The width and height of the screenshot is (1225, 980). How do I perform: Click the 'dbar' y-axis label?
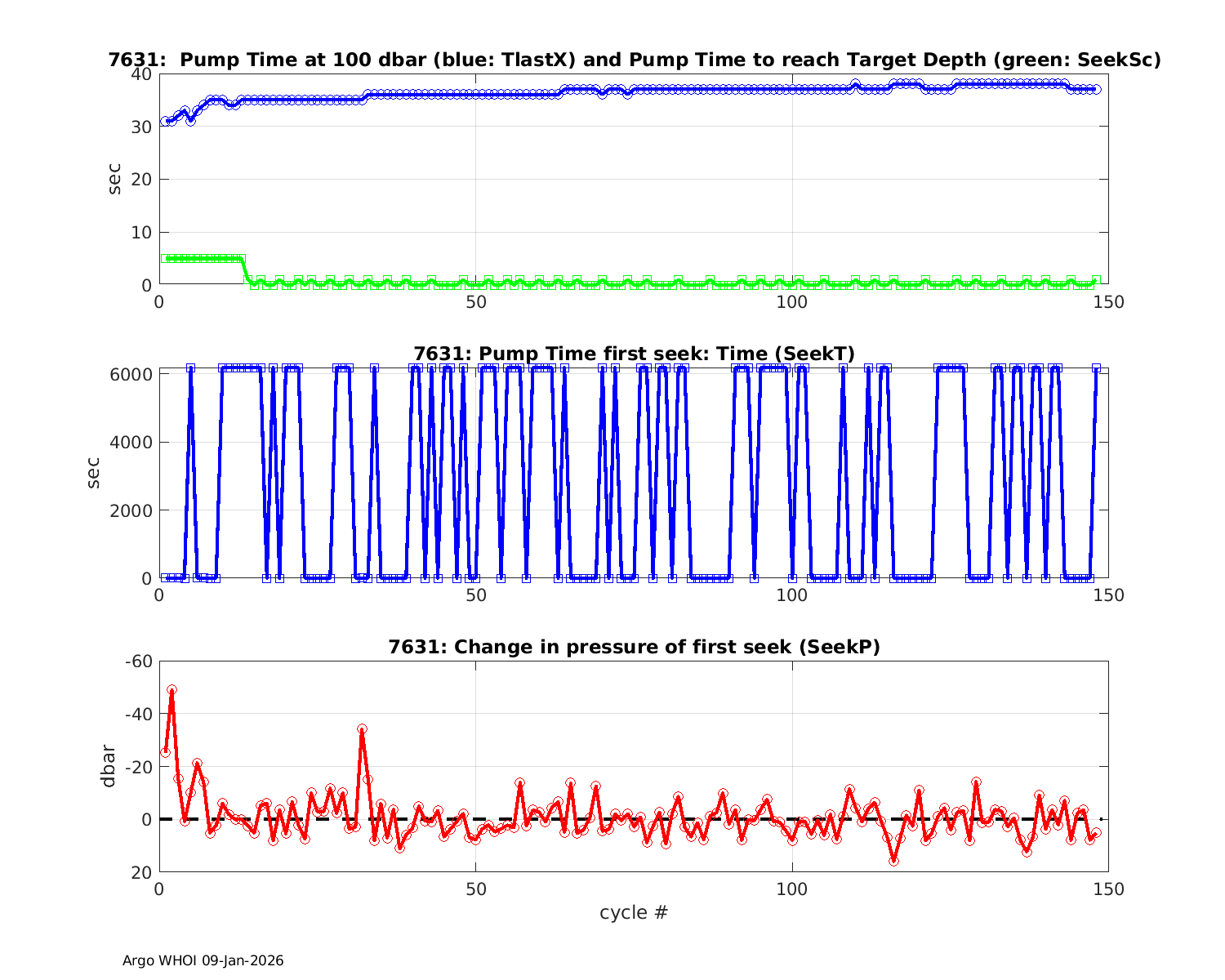[x=107, y=766]
